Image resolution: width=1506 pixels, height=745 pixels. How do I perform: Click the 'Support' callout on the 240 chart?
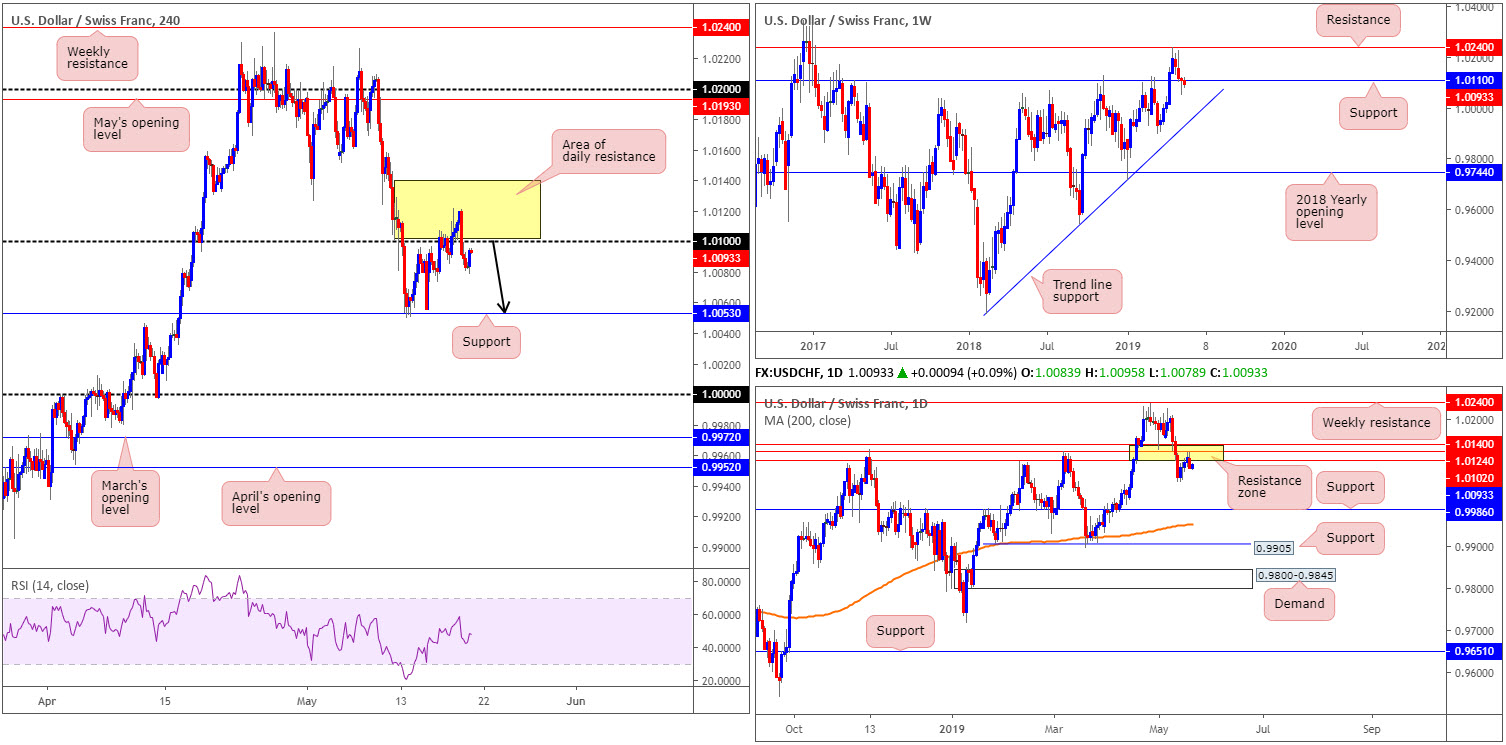point(486,342)
